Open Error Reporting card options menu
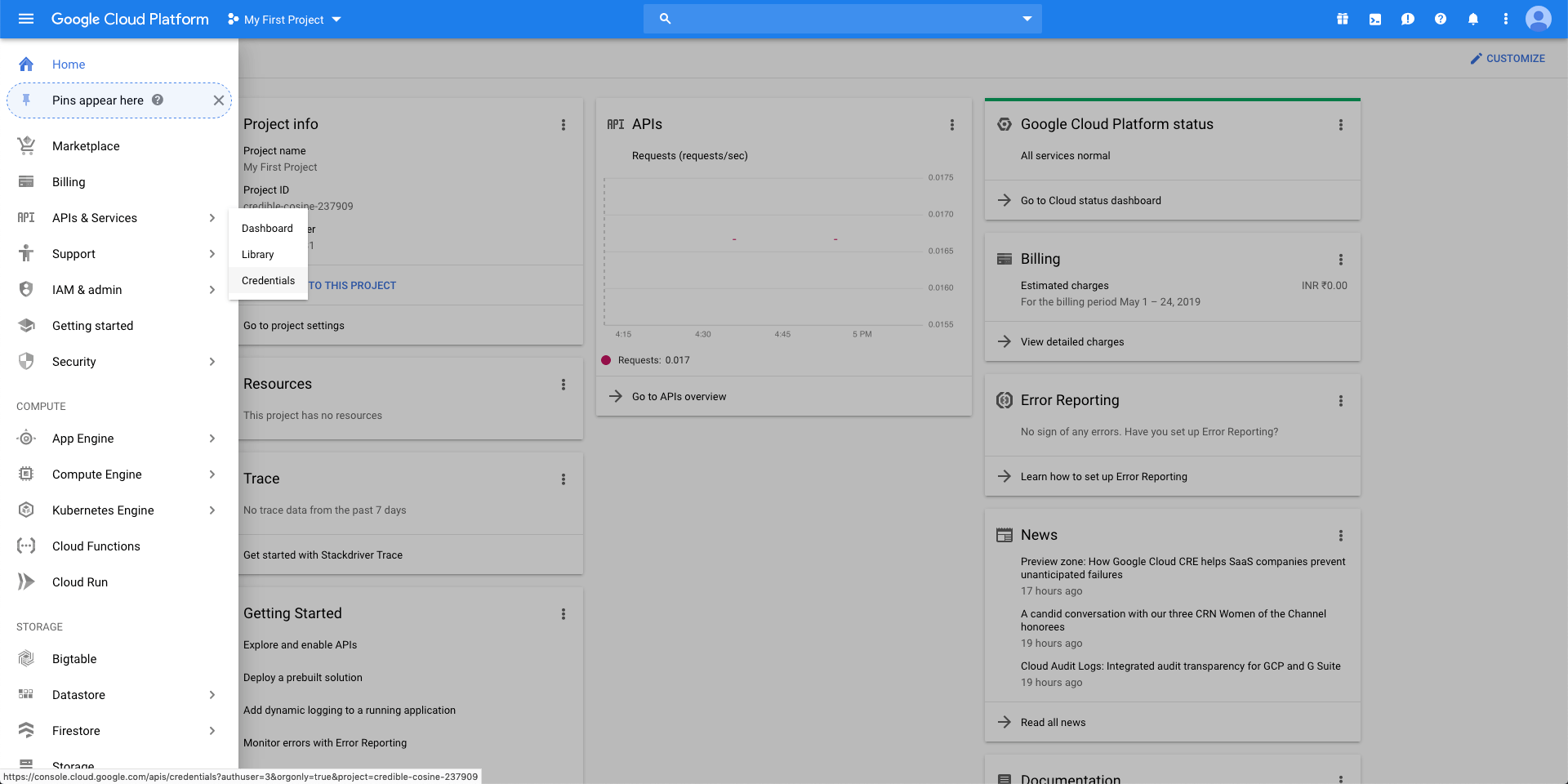 pyautogui.click(x=1341, y=401)
